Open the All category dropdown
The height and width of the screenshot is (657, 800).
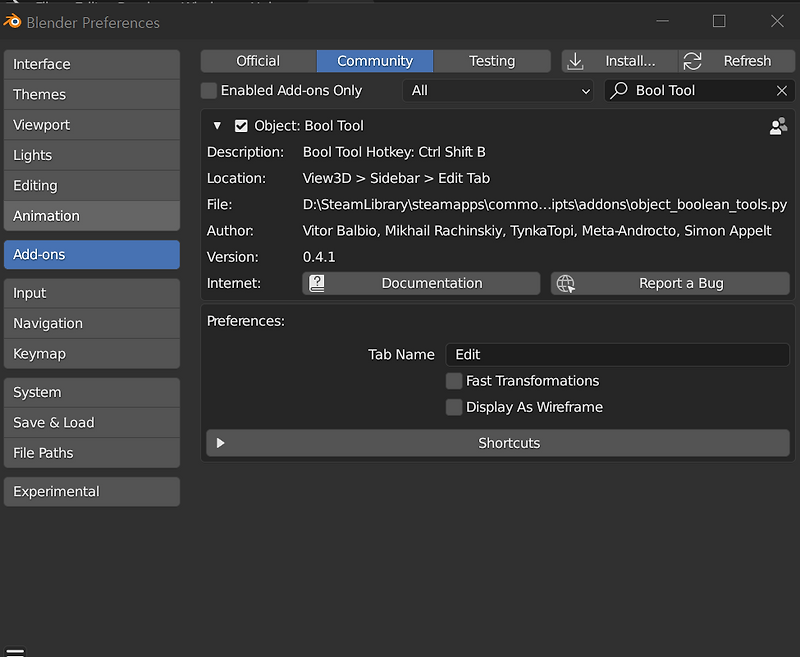tap(500, 90)
